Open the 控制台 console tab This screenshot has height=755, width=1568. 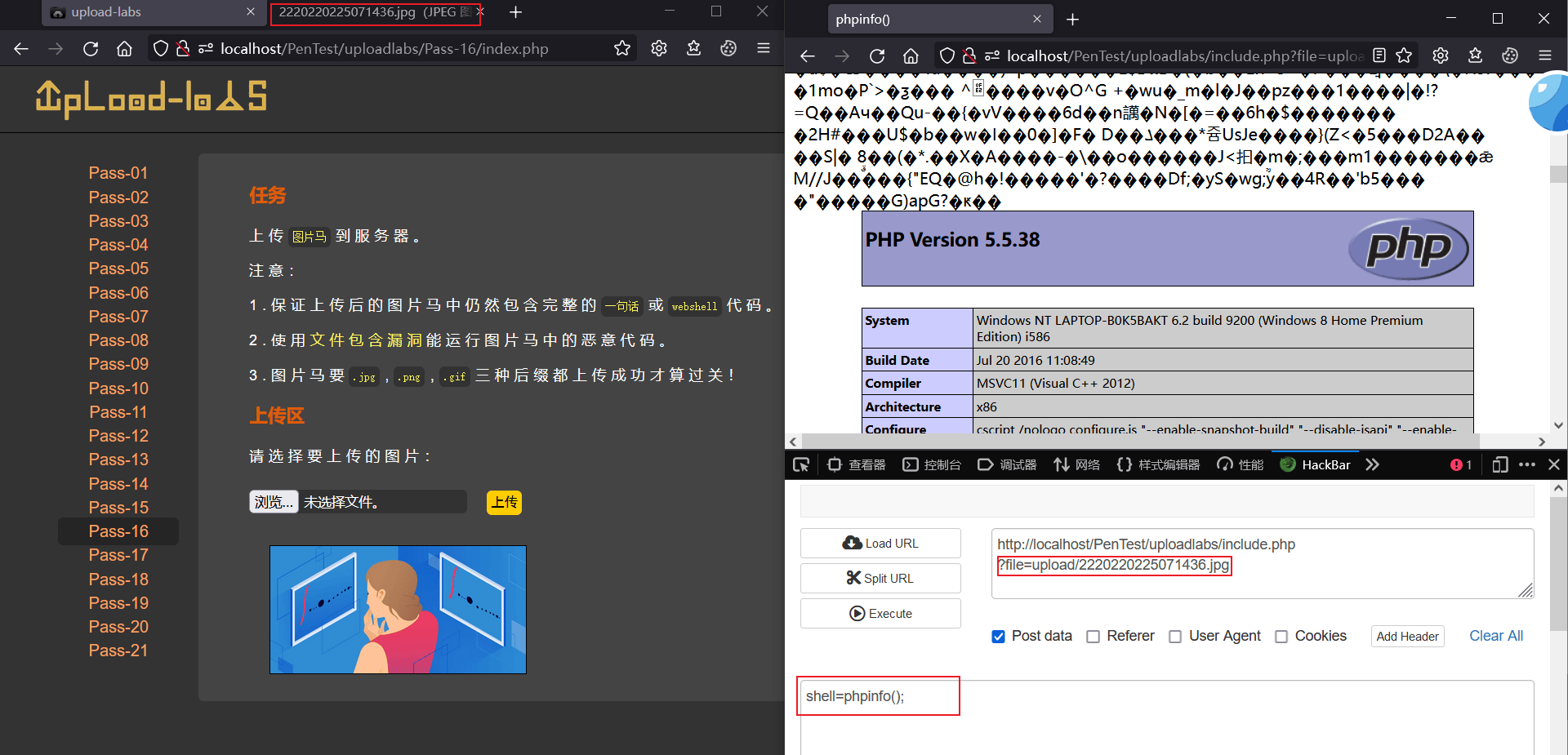[932, 464]
